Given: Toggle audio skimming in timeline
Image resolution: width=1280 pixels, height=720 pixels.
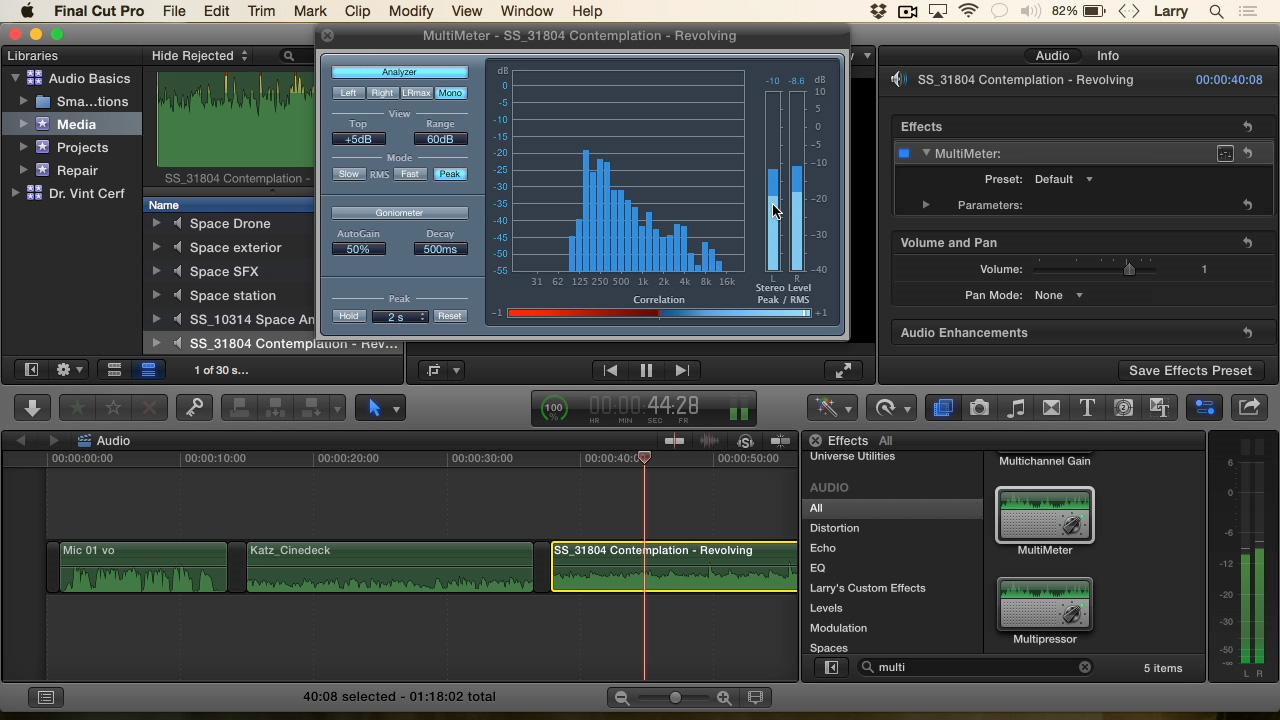Looking at the screenshot, I should [710, 441].
